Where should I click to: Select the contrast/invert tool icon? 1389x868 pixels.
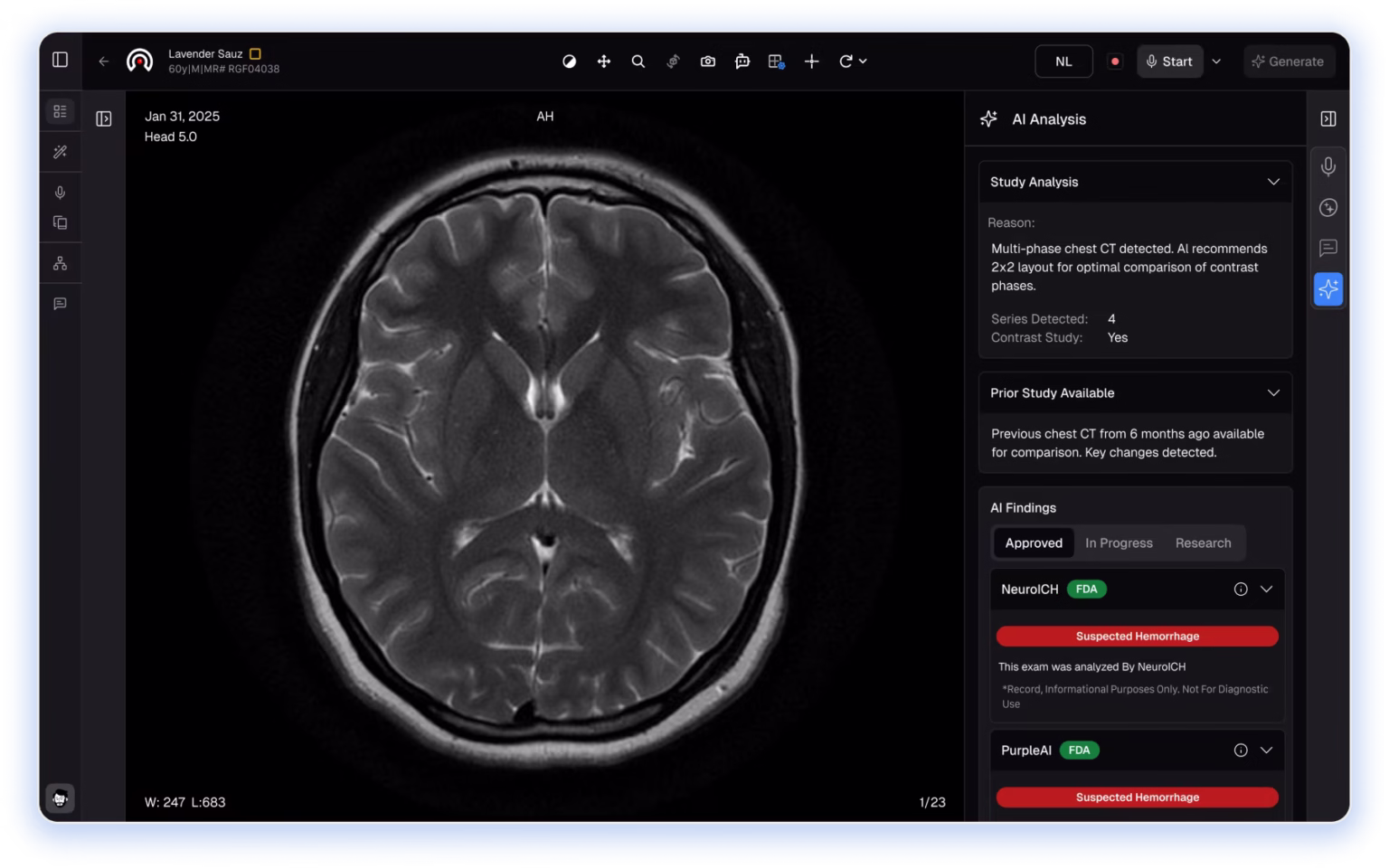(x=569, y=61)
